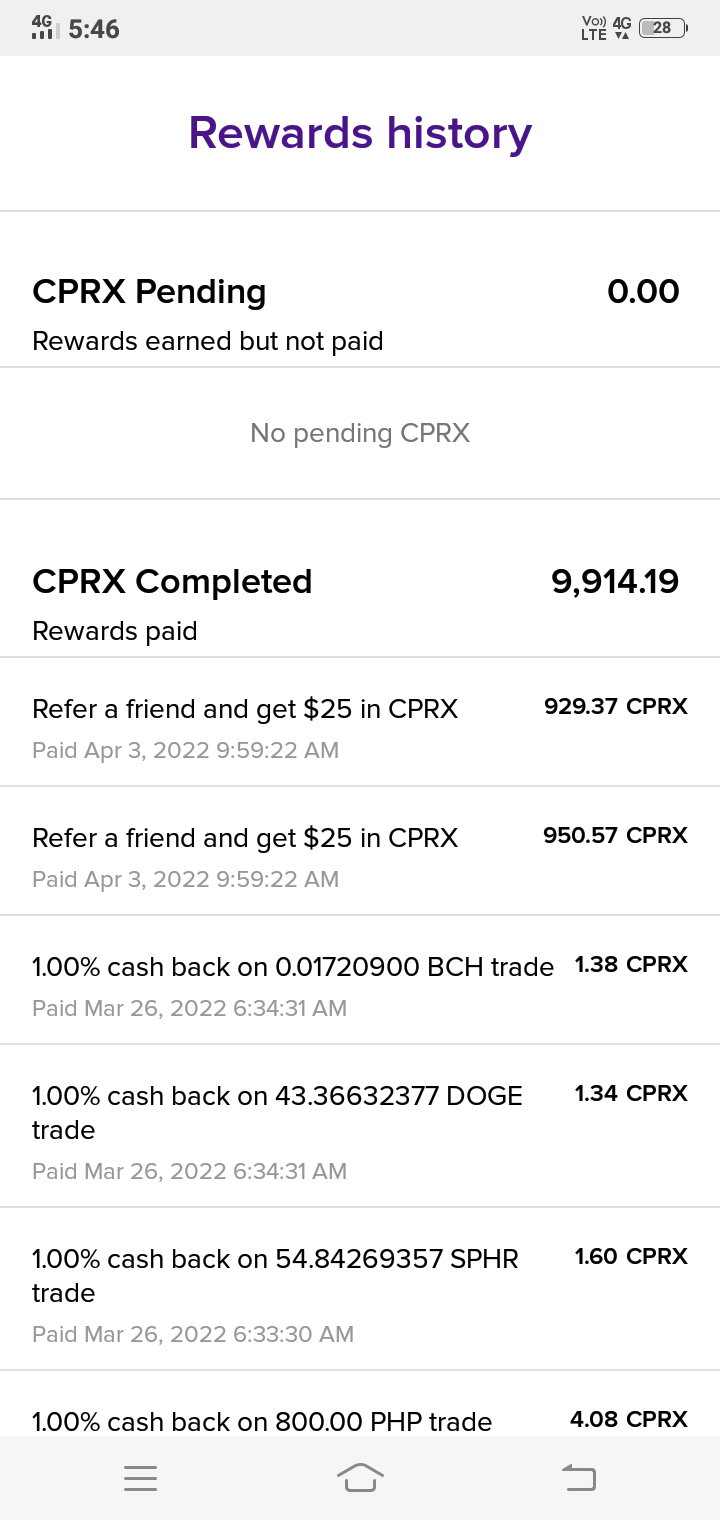Open the CPRX Pending section header
This screenshot has width=720, height=1520.
tap(149, 292)
